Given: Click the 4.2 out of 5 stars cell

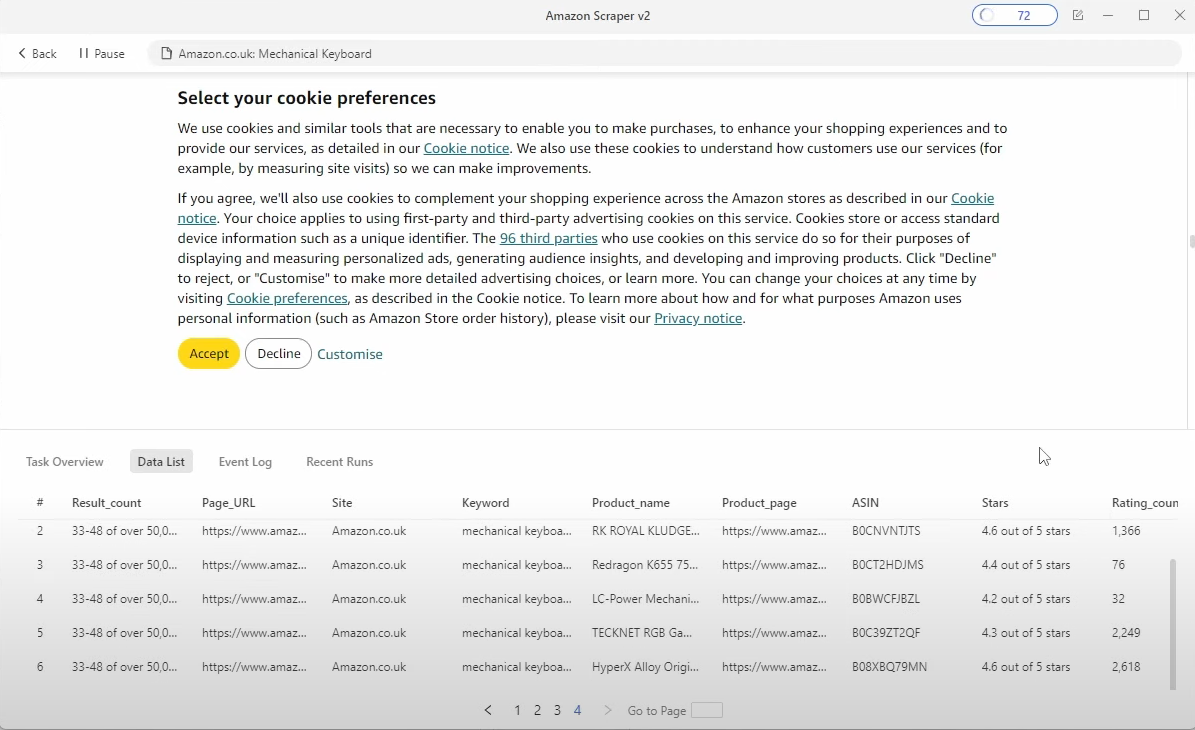Looking at the screenshot, I should point(1026,599).
